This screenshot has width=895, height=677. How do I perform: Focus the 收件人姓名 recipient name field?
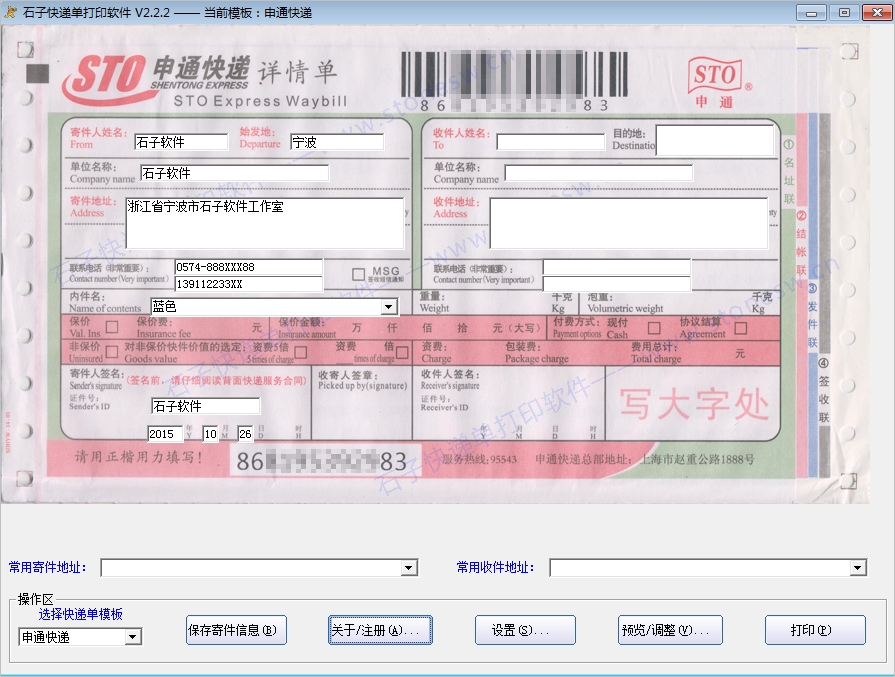(x=551, y=142)
